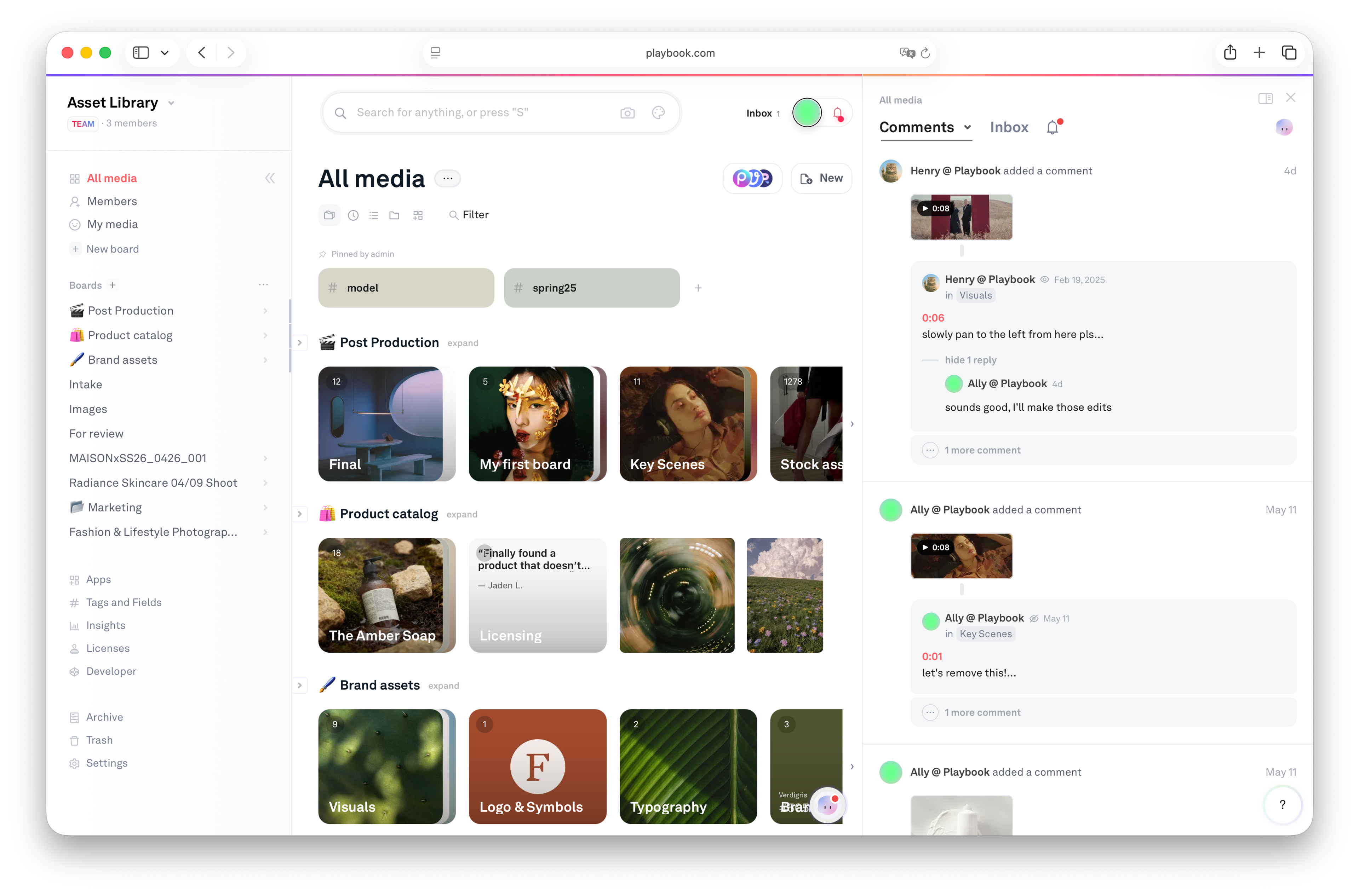Expand Marketing board in sidebar
This screenshot has height=896, width=1359.
coord(265,507)
